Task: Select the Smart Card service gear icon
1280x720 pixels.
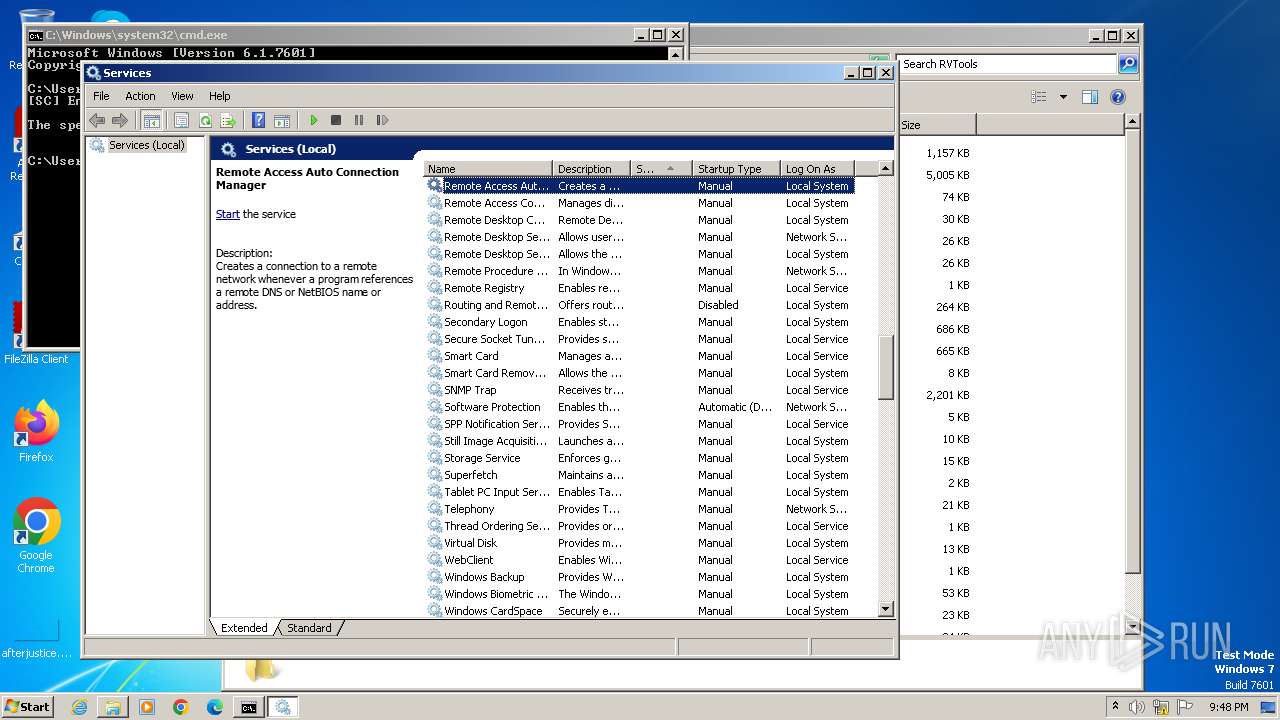Action: 435,355
